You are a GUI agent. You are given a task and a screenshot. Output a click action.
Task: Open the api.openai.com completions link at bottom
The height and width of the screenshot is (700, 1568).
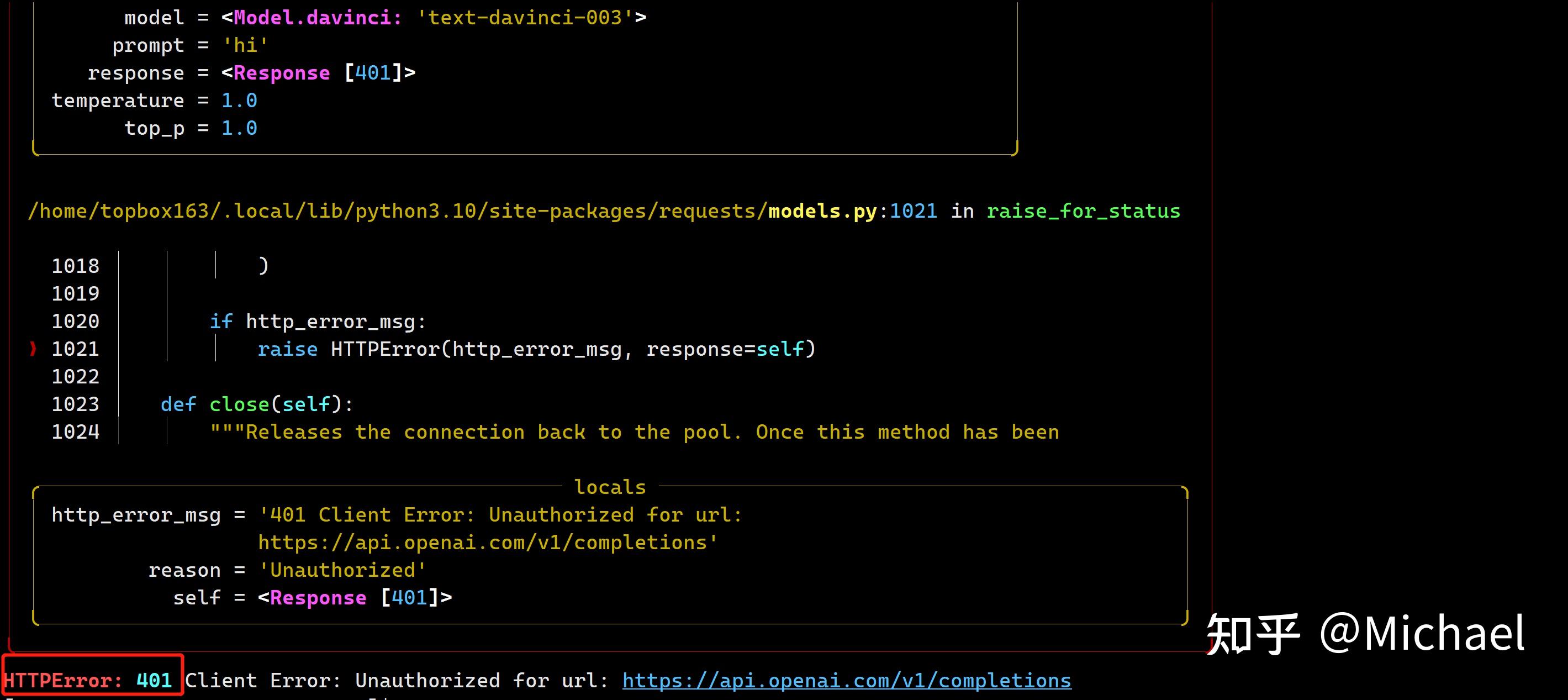coord(846,680)
